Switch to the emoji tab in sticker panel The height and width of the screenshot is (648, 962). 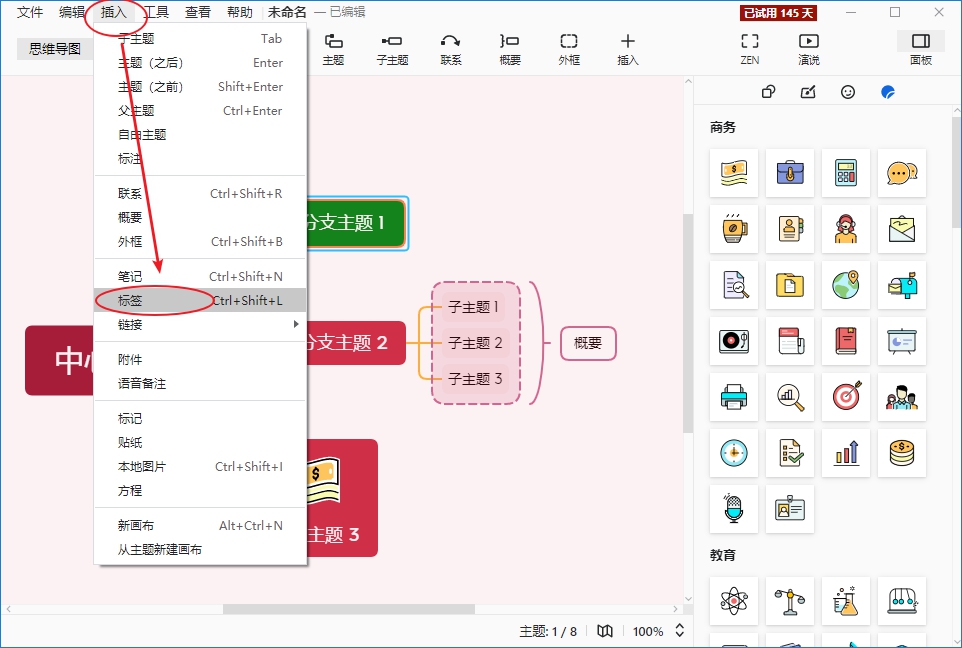pos(848,91)
